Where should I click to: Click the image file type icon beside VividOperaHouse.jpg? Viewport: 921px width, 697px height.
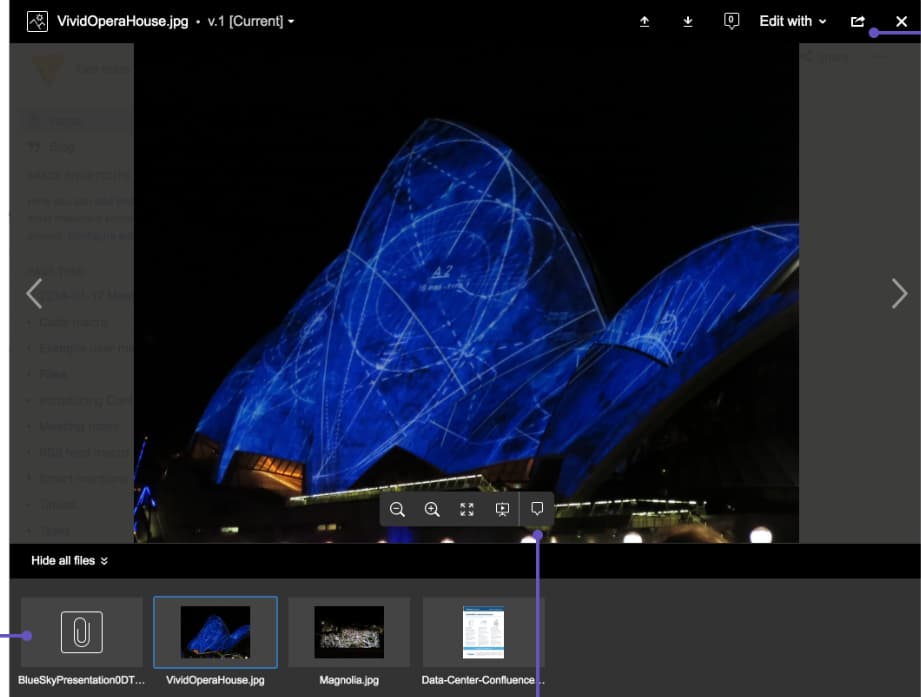(x=38, y=22)
